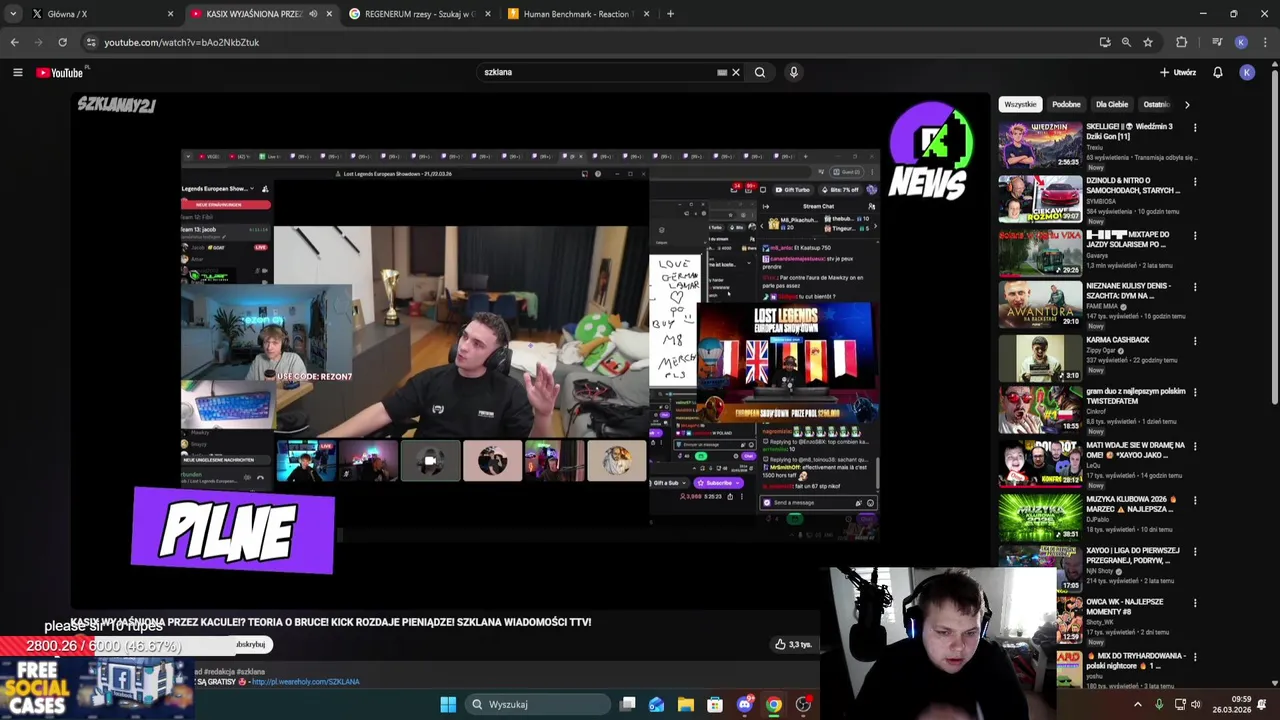Screen dimensions: 1280x720
Task: Open the pl.weareholy.com/SZKLANA link
Action: tap(305, 682)
